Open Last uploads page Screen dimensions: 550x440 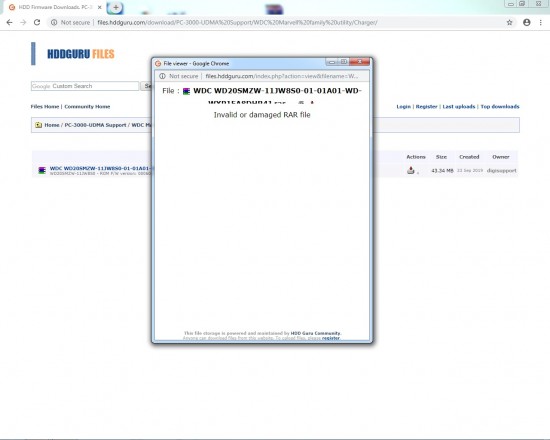coord(458,107)
